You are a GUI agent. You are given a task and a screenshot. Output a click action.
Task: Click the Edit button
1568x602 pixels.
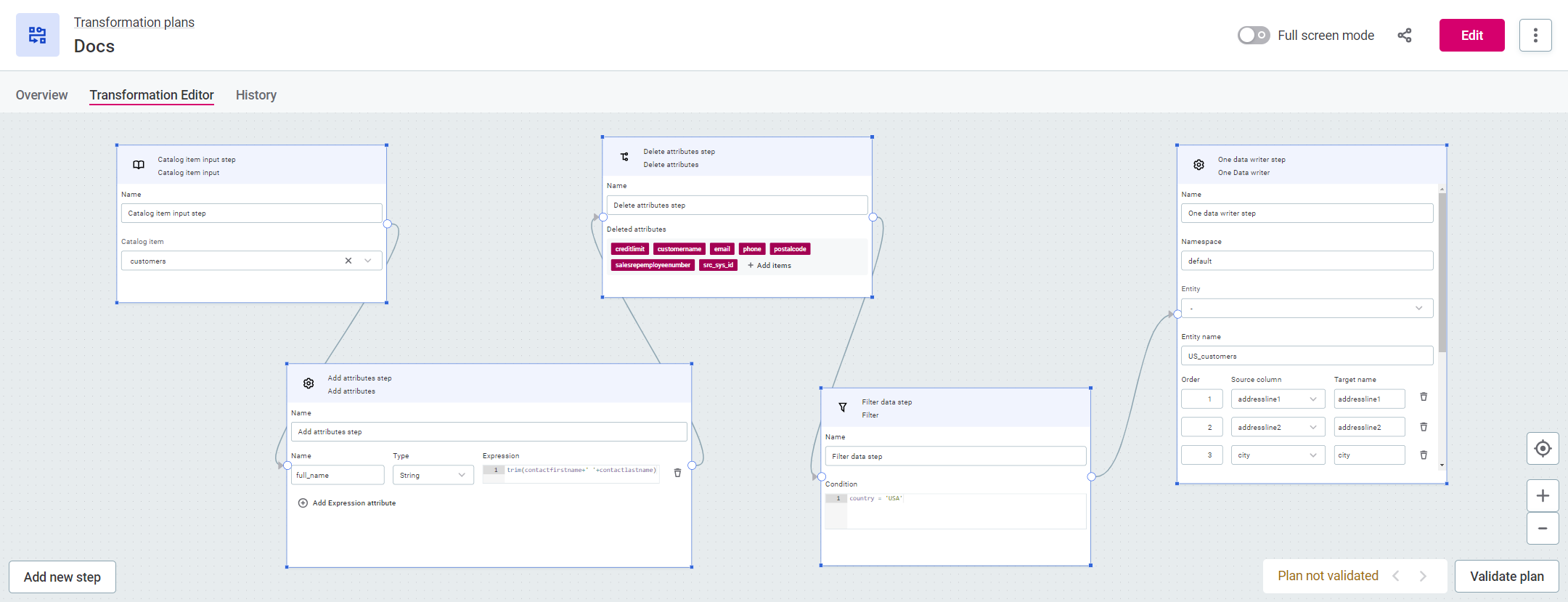1471,36
